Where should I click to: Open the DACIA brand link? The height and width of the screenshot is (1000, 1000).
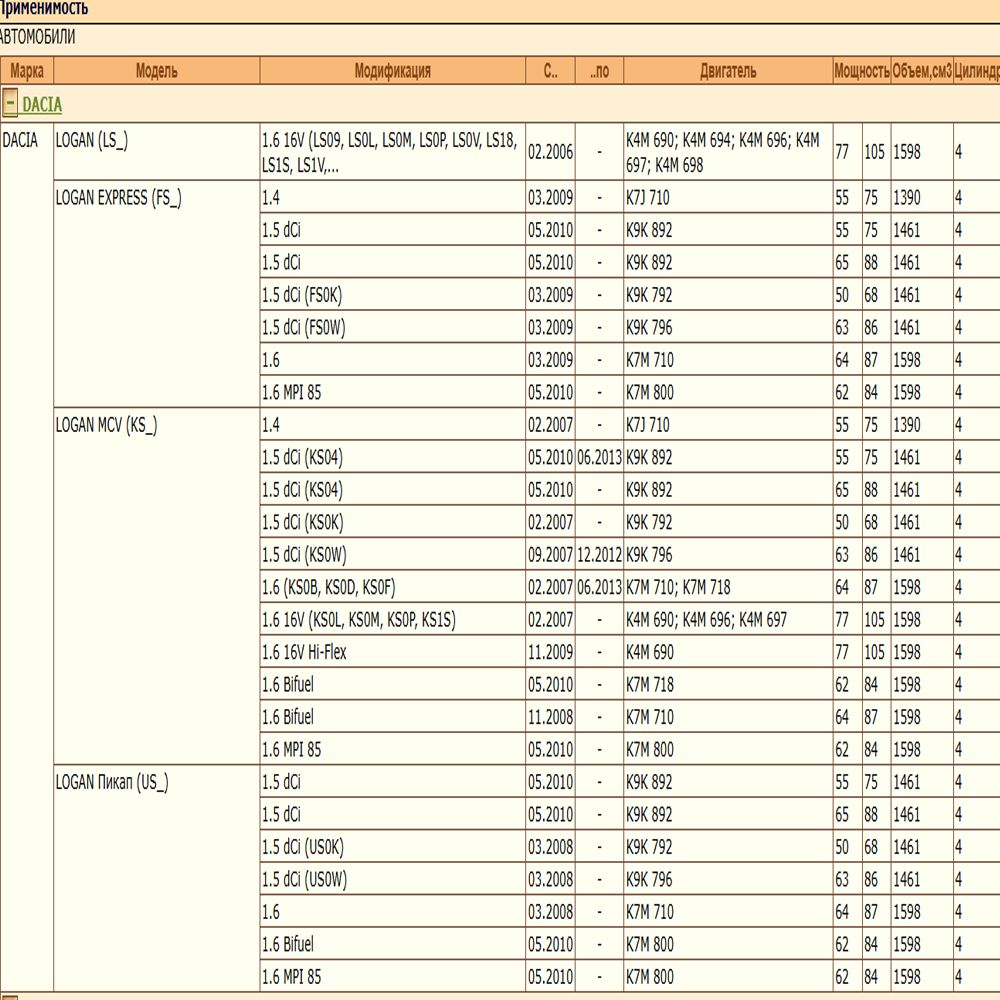[x=42, y=105]
